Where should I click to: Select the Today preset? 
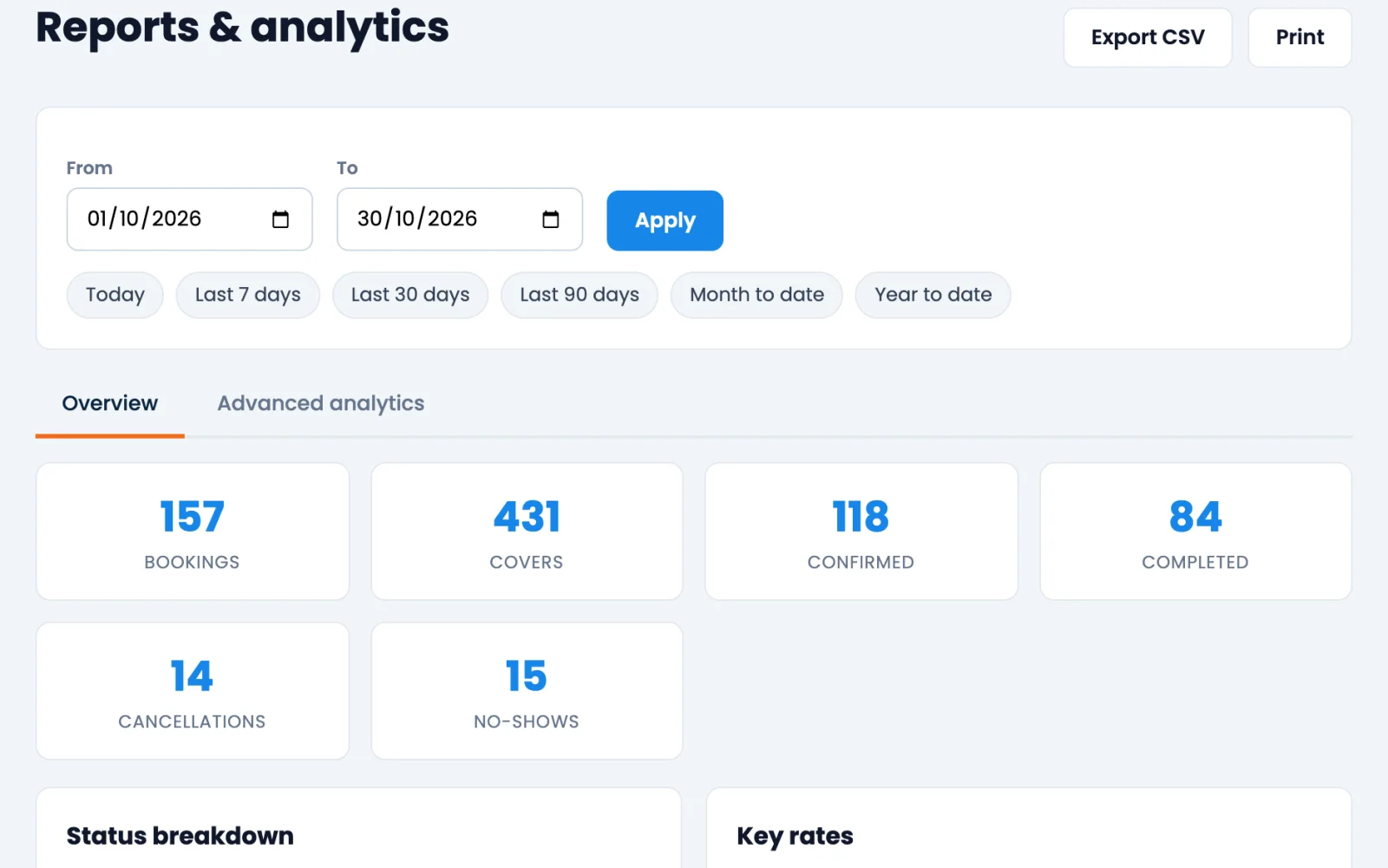coord(115,295)
